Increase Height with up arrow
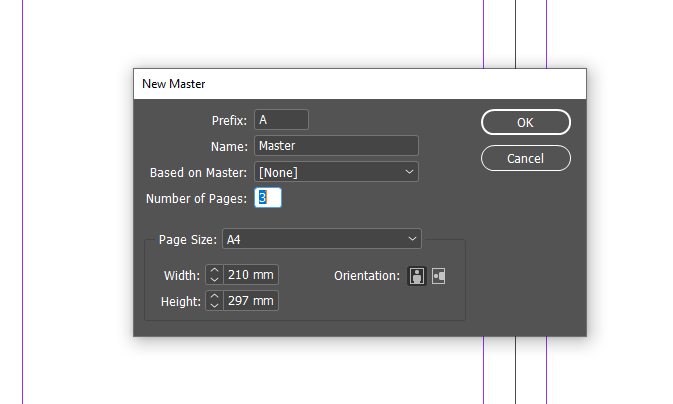The width and height of the screenshot is (673, 404). pyautogui.click(x=214, y=296)
